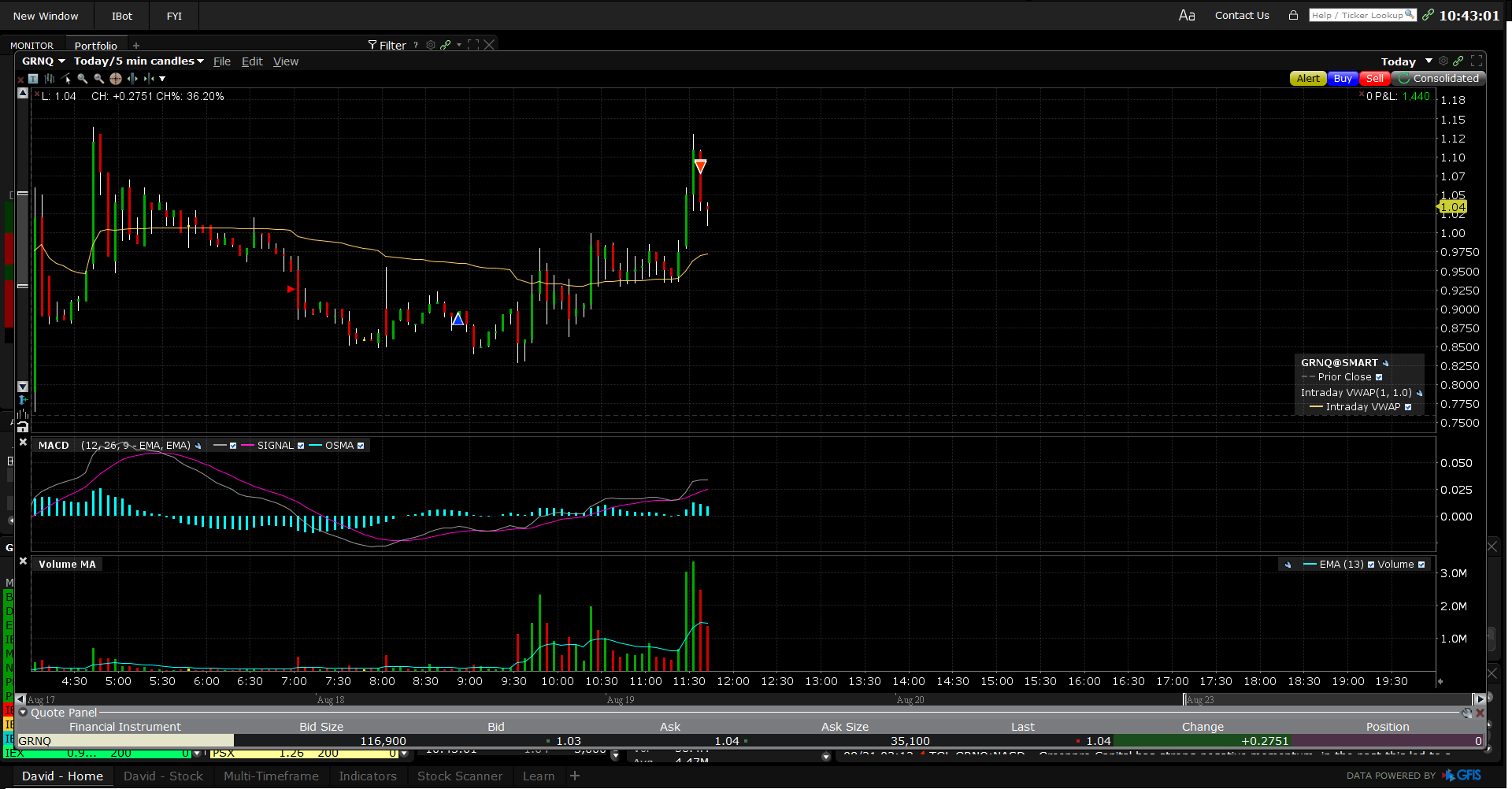The image size is (1512, 789).
Task: Edit Volume MA study settings wrench icon
Action: coord(1288,565)
